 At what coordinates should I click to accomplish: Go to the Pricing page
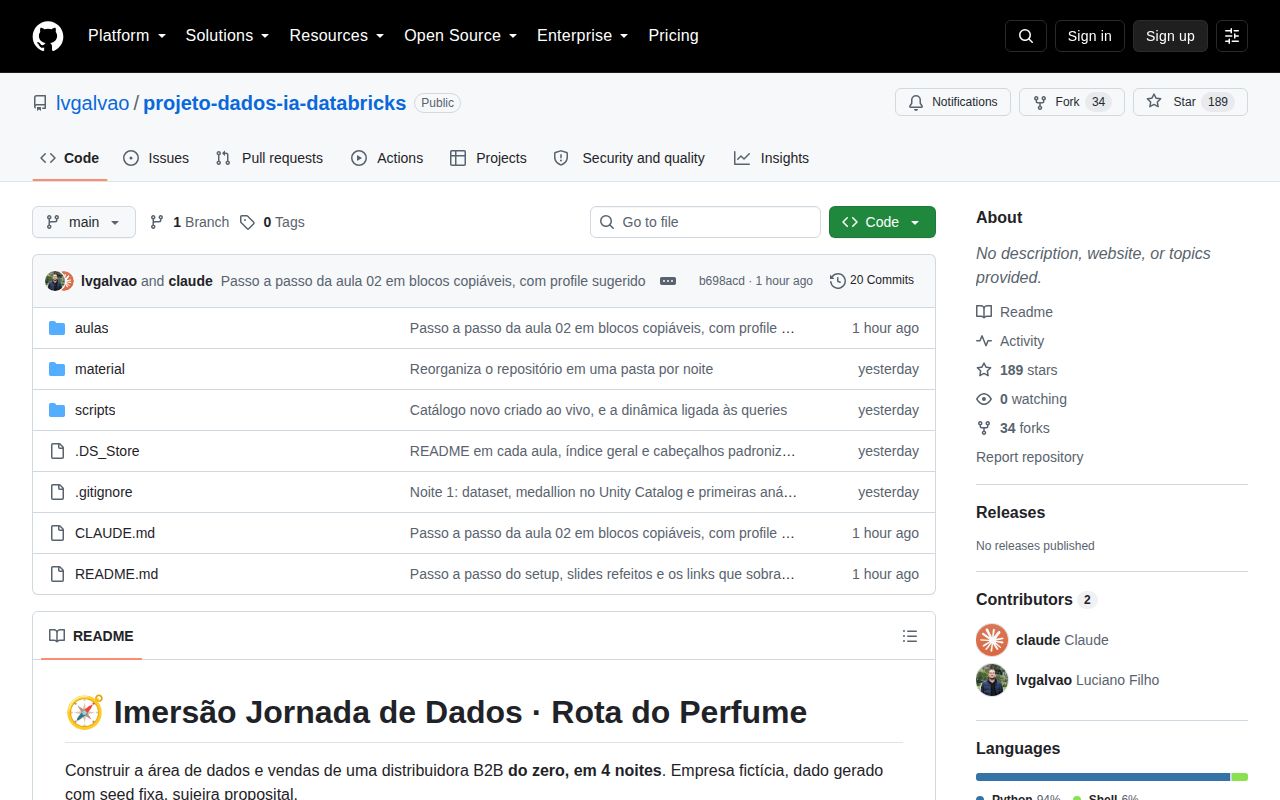click(673, 35)
